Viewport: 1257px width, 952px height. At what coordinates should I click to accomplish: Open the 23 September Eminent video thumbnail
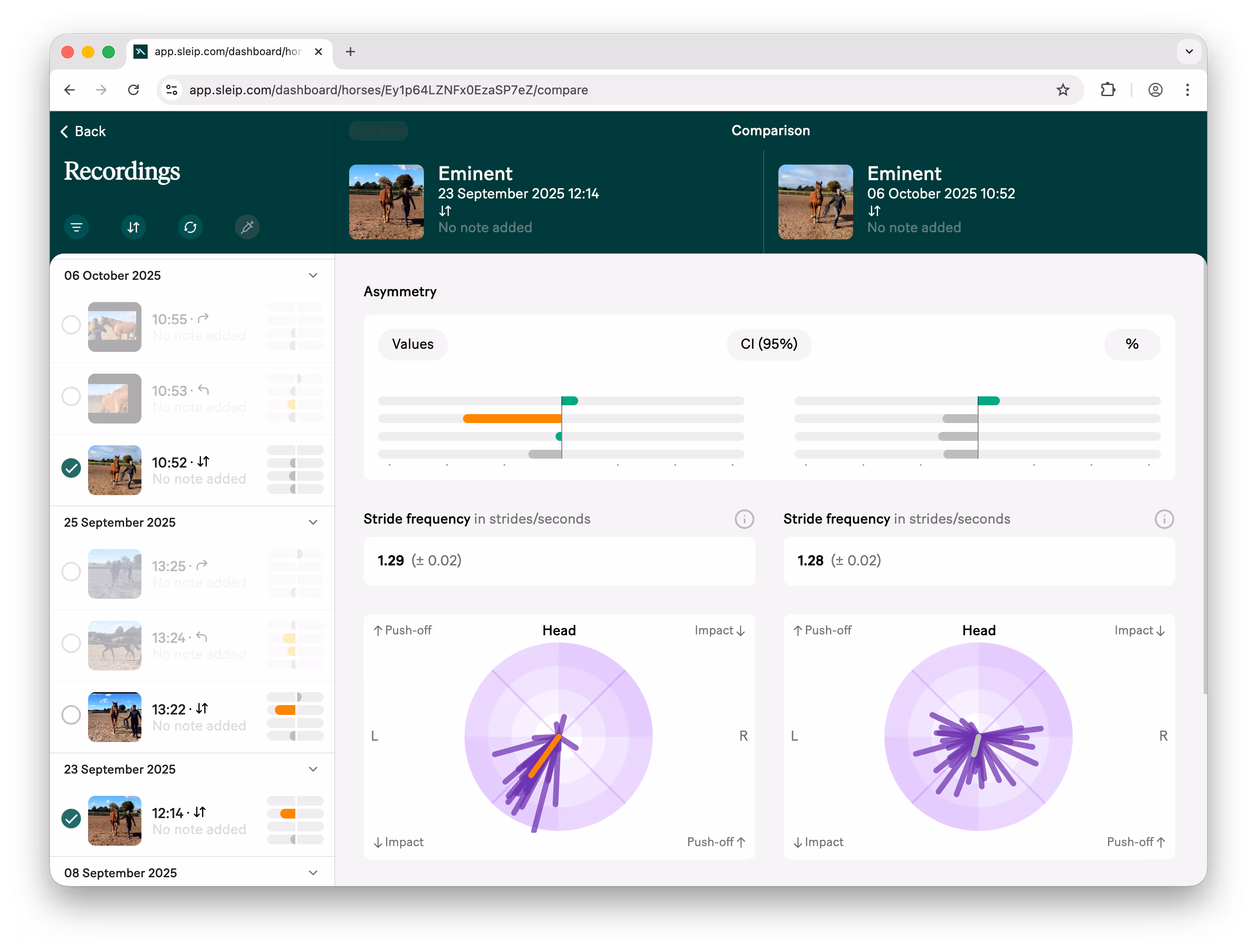point(387,202)
